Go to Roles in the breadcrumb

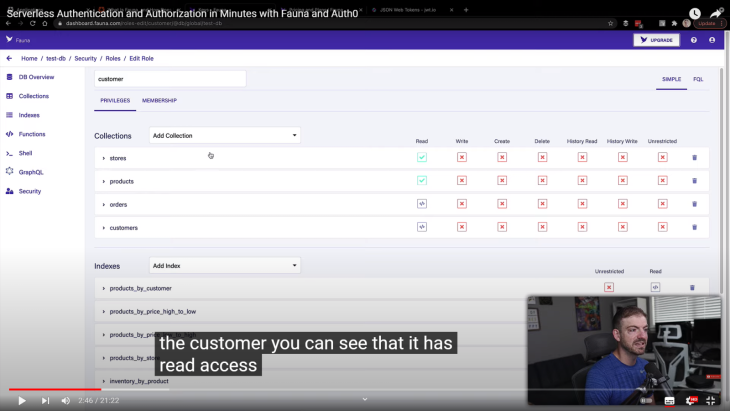coord(113,58)
